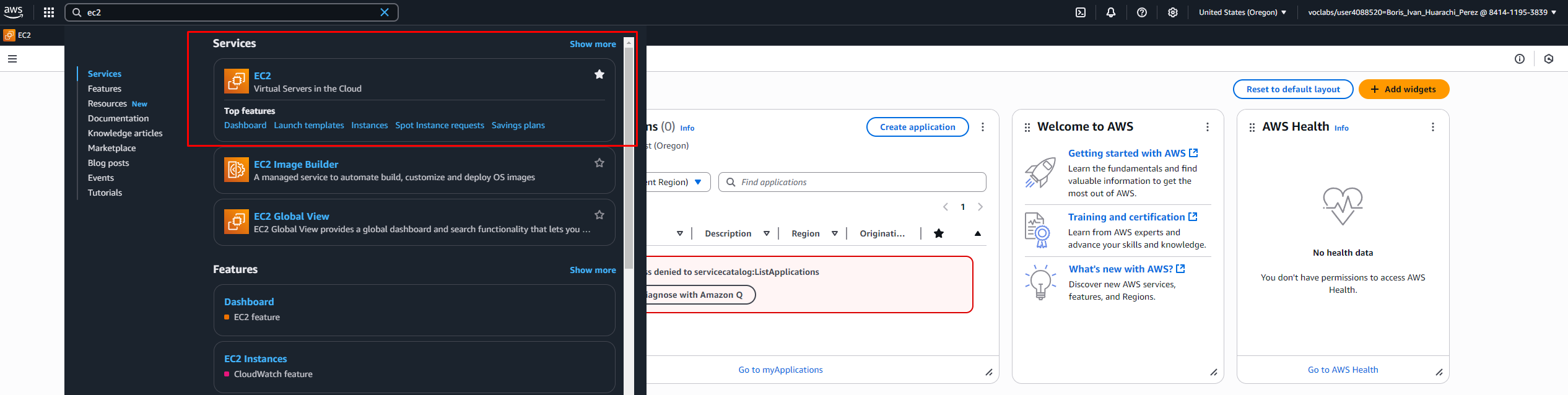Select the Documentation search category
This screenshot has width=1568, height=395.
118,118
